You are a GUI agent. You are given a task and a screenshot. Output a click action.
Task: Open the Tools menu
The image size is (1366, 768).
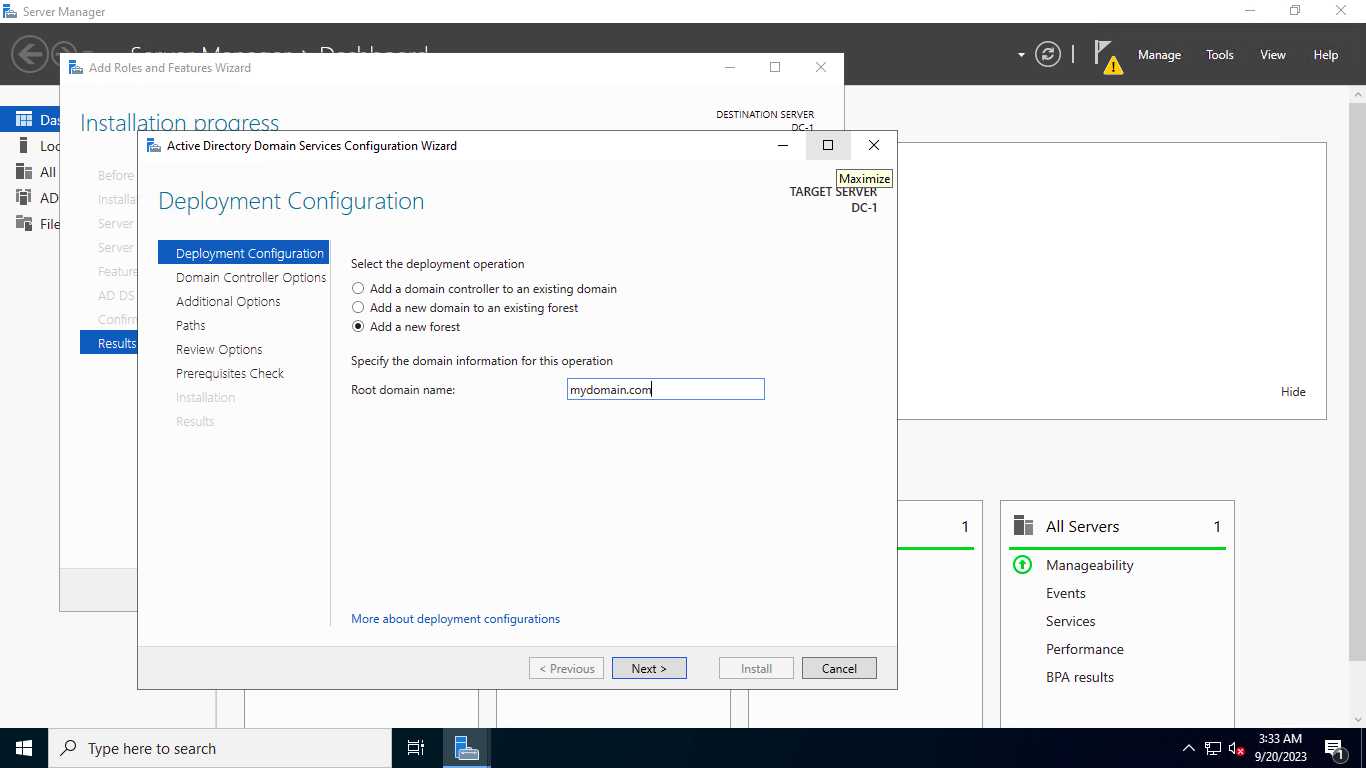coord(1219,54)
